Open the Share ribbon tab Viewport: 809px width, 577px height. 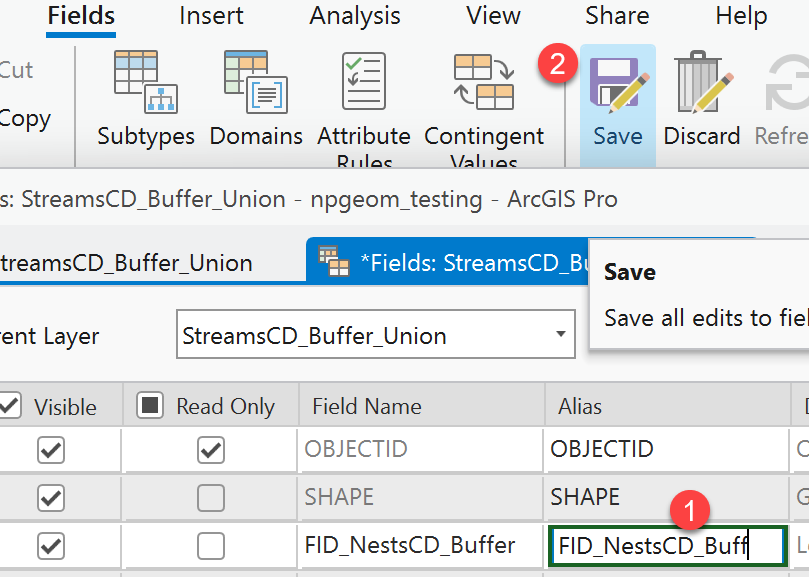(x=616, y=16)
